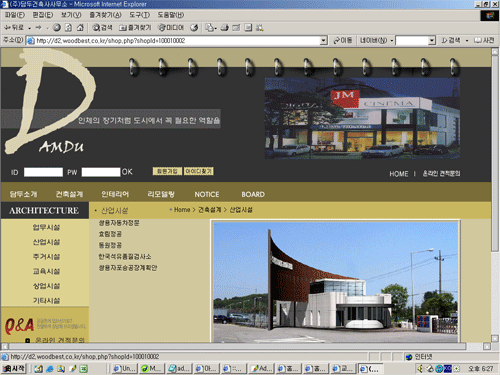Refresh the page using toolbar icon
The image size is (500, 375).
click(x=68, y=28)
